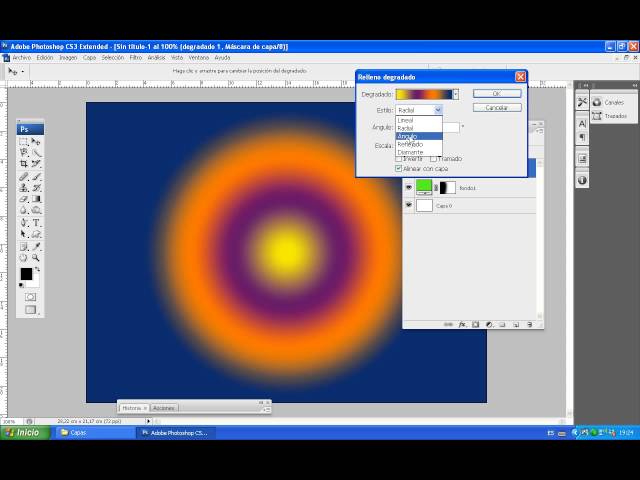Select the Custom Shape tool

pyautogui.click(x=36, y=234)
